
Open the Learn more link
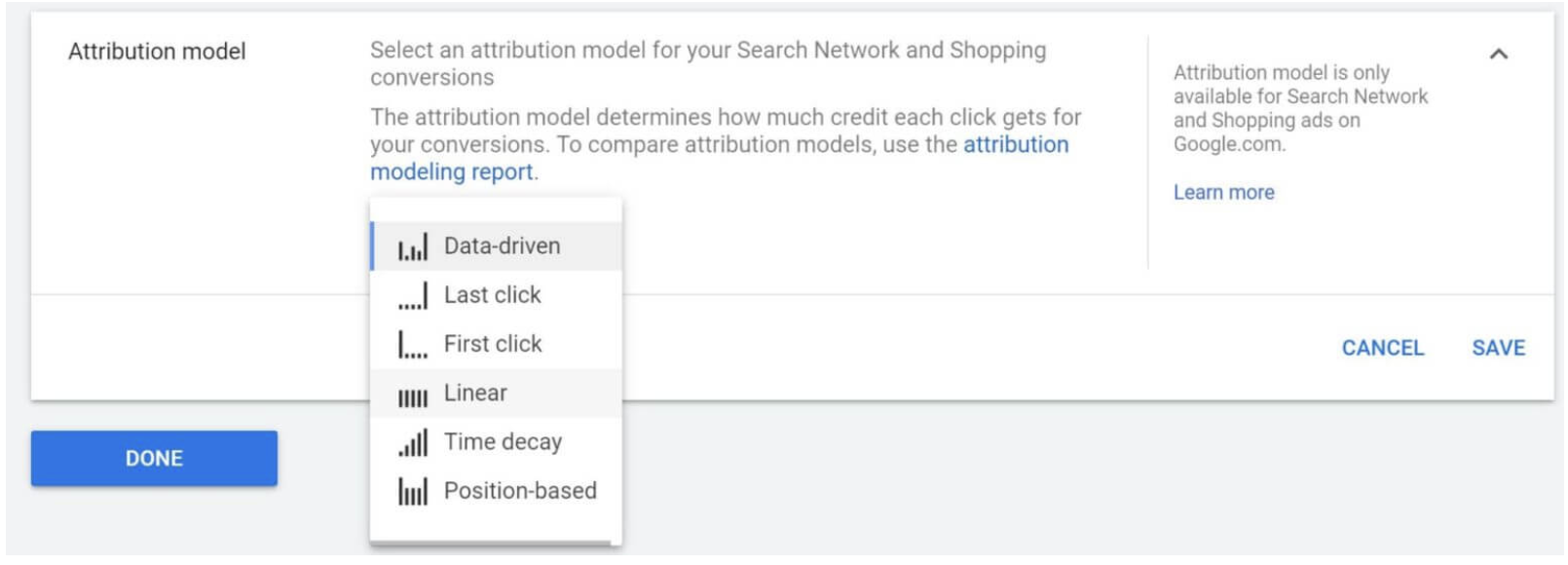(x=1223, y=193)
